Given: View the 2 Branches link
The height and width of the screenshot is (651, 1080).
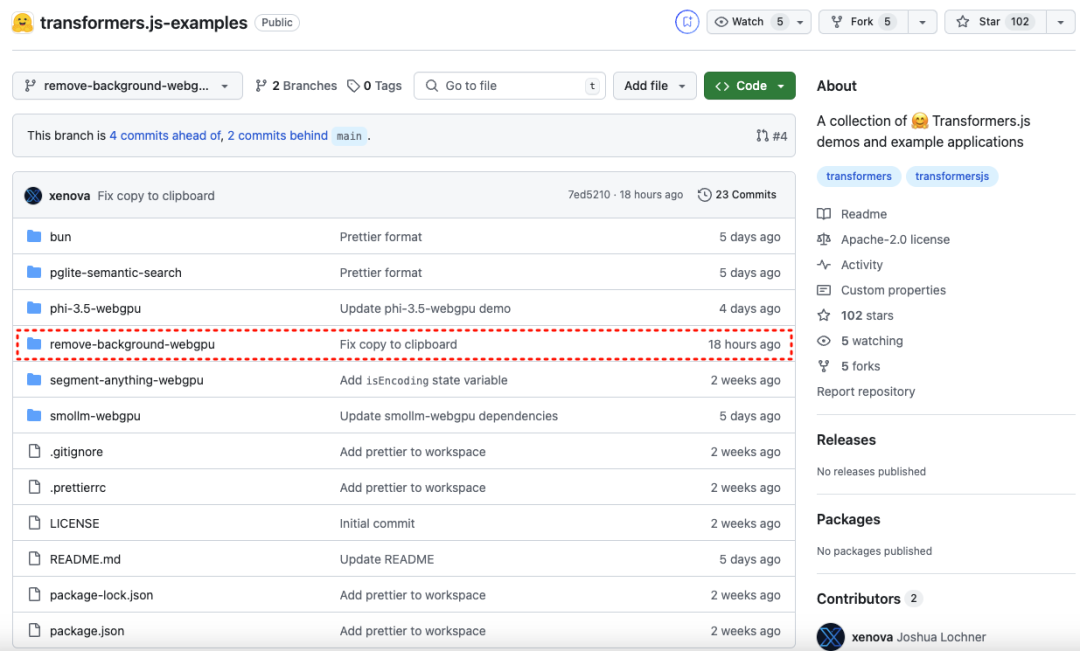Looking at the screenshot, I should pos(295,85).
